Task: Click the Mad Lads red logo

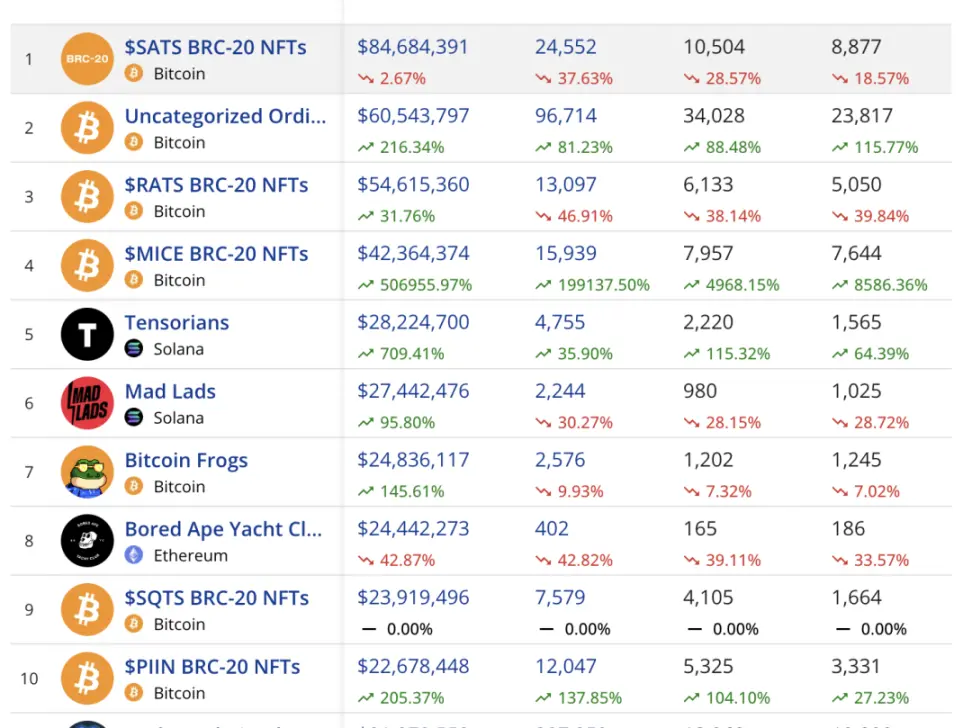Action: [87, 403]
